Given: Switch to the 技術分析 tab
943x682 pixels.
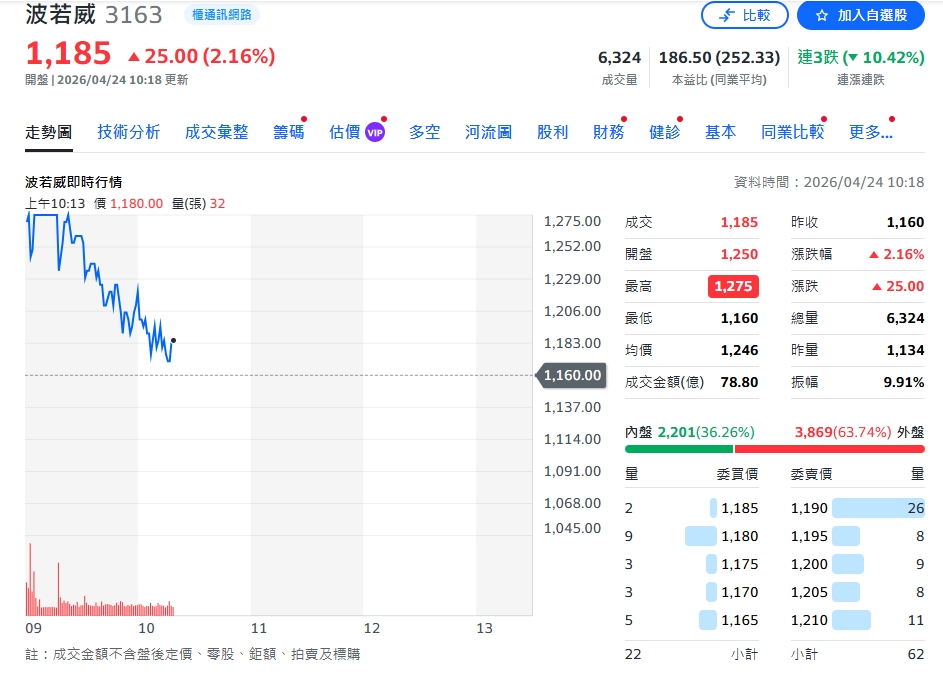Looking at the screenshot, I should click(x=129, y=132).
